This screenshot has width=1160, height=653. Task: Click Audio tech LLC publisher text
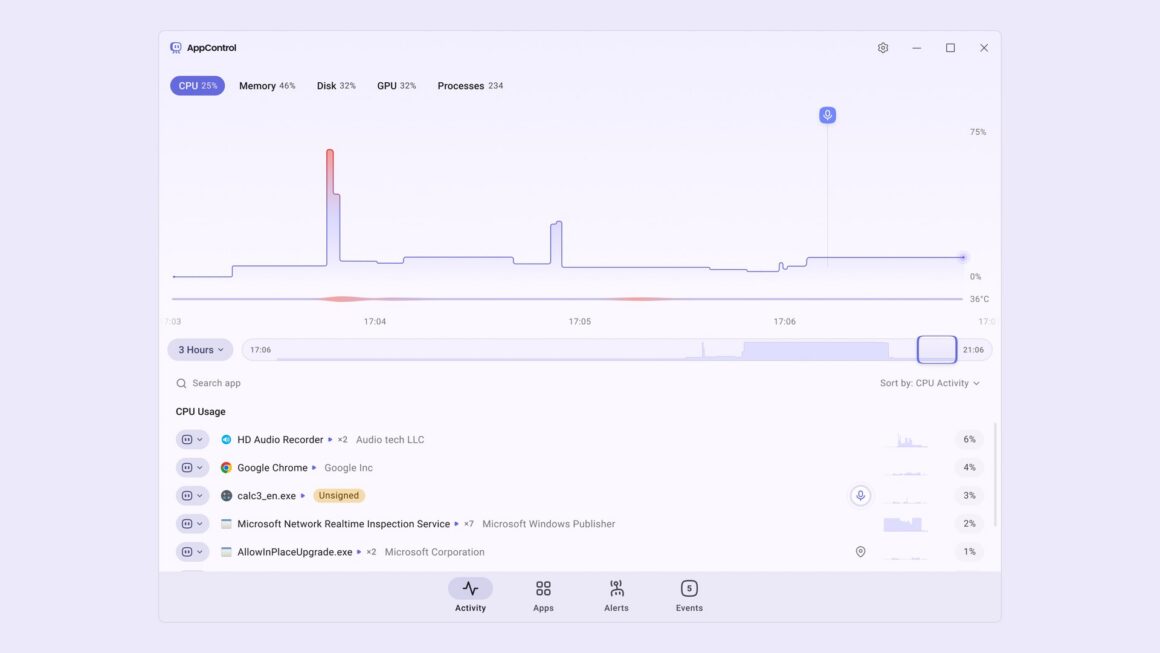[x=390, y=439]
